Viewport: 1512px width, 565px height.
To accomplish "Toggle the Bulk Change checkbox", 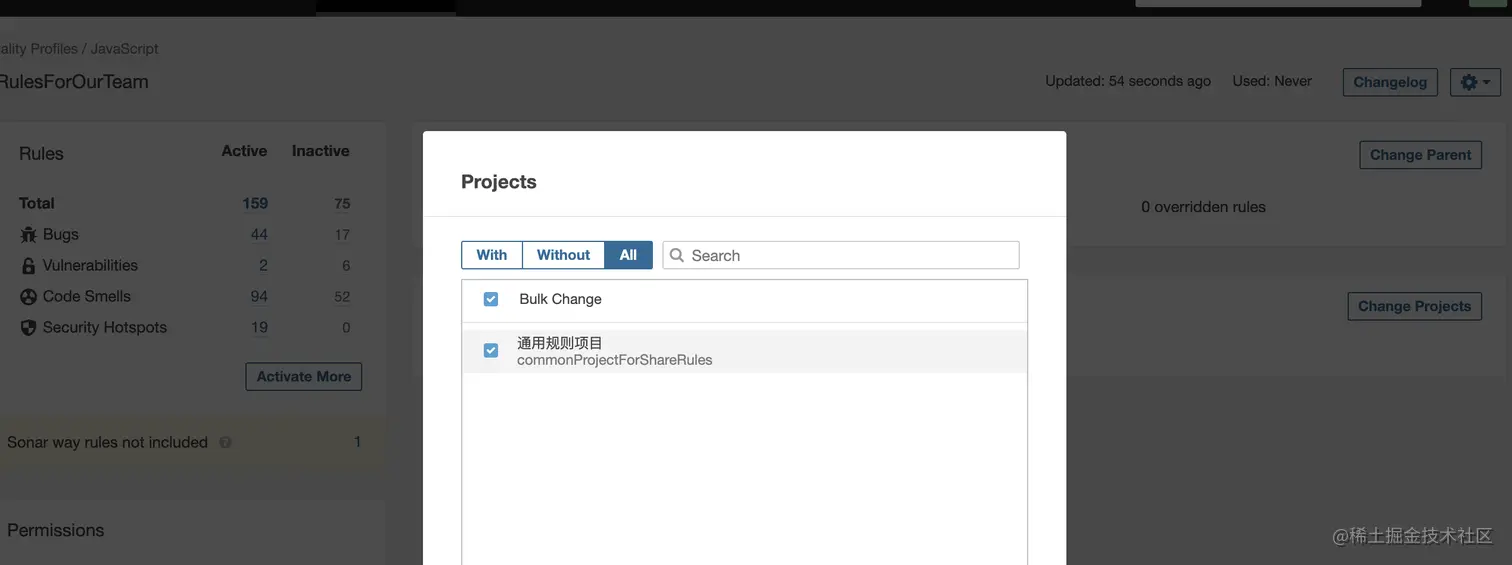I will tap(491, 299).
